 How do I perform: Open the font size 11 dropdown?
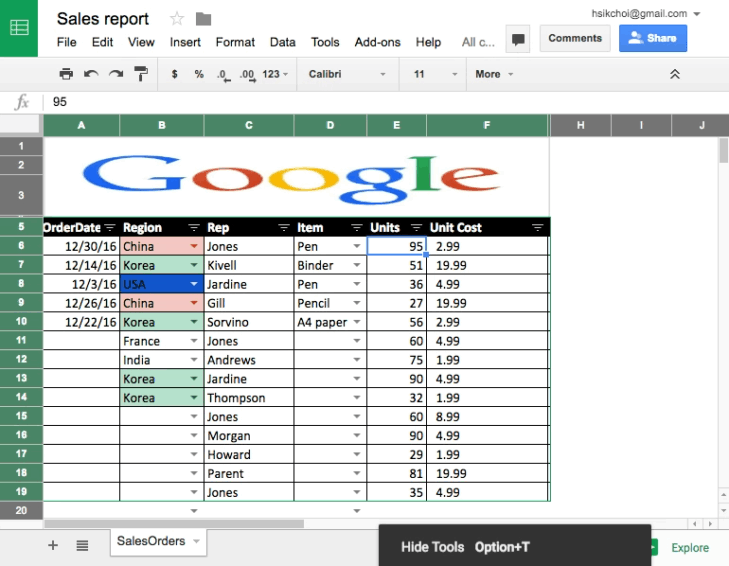point(434,74)
